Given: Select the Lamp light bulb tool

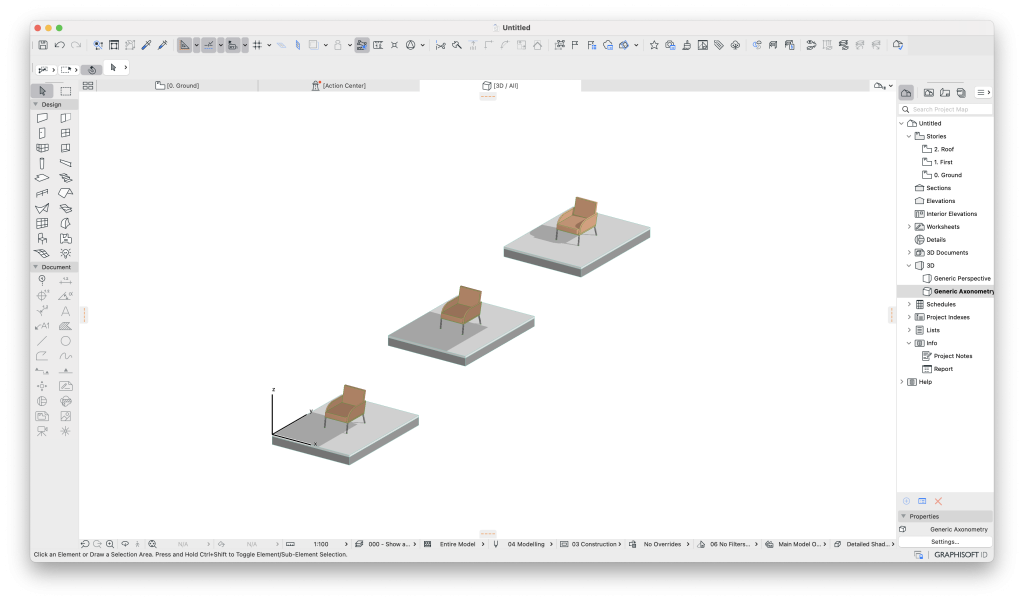Looking at the screenshot, I should (x=65, y=253).
